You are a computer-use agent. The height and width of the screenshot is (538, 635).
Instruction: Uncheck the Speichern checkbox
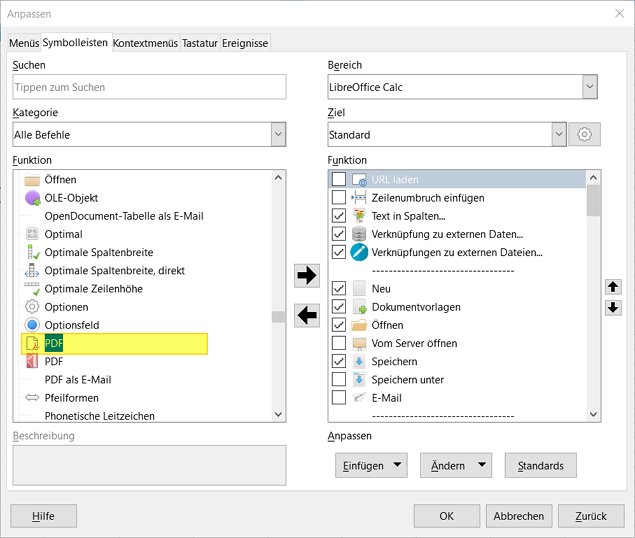click(339, 361)
